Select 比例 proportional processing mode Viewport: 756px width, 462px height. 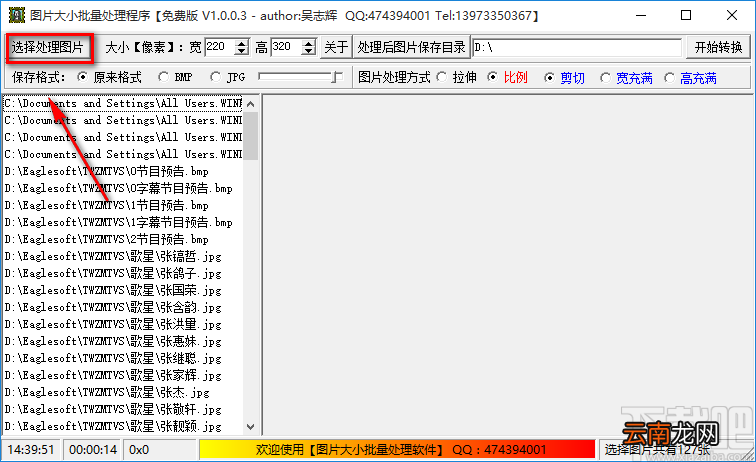pyautogui.click(x=507, y=77)
